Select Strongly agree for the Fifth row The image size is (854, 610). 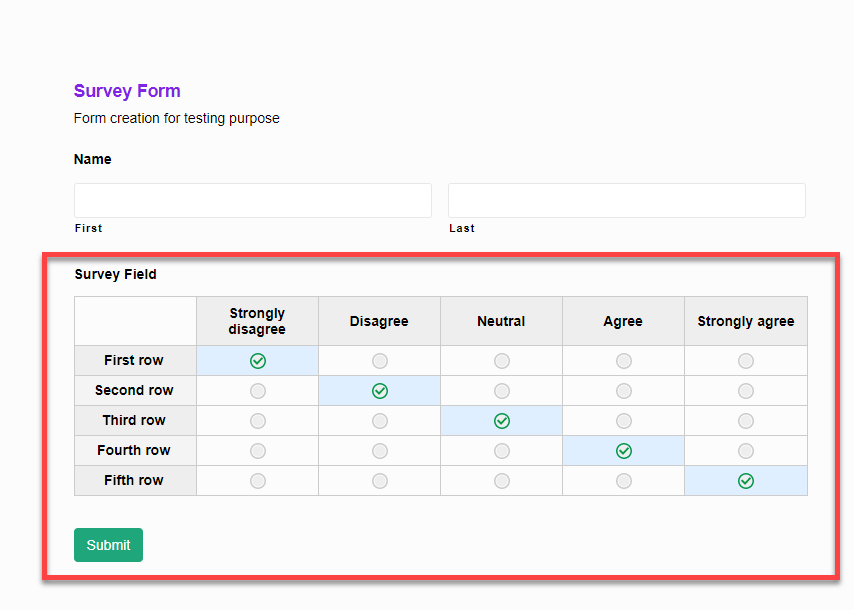coord(745,480)
